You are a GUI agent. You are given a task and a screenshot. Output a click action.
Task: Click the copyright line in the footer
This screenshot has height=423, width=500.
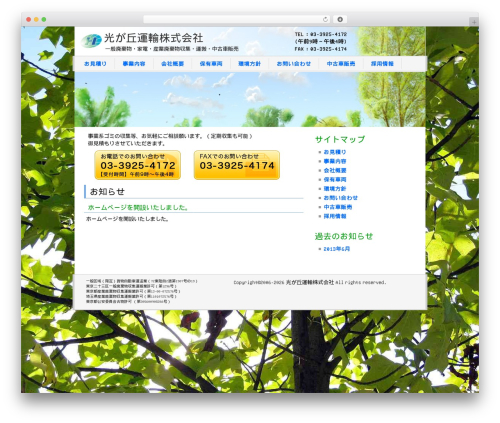point(310,282)
